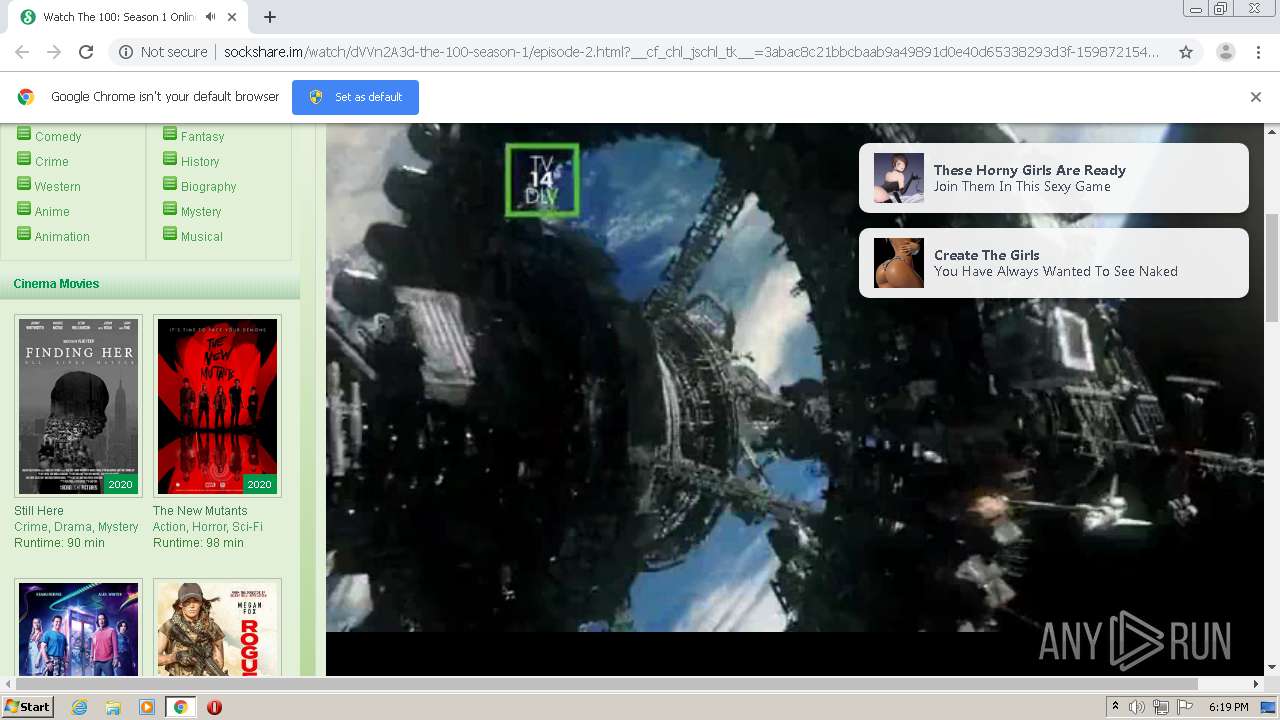The width and height of the screenshot is (1280, 720).
Task: Click the green icon beside Biography
Action: (170, 183)
